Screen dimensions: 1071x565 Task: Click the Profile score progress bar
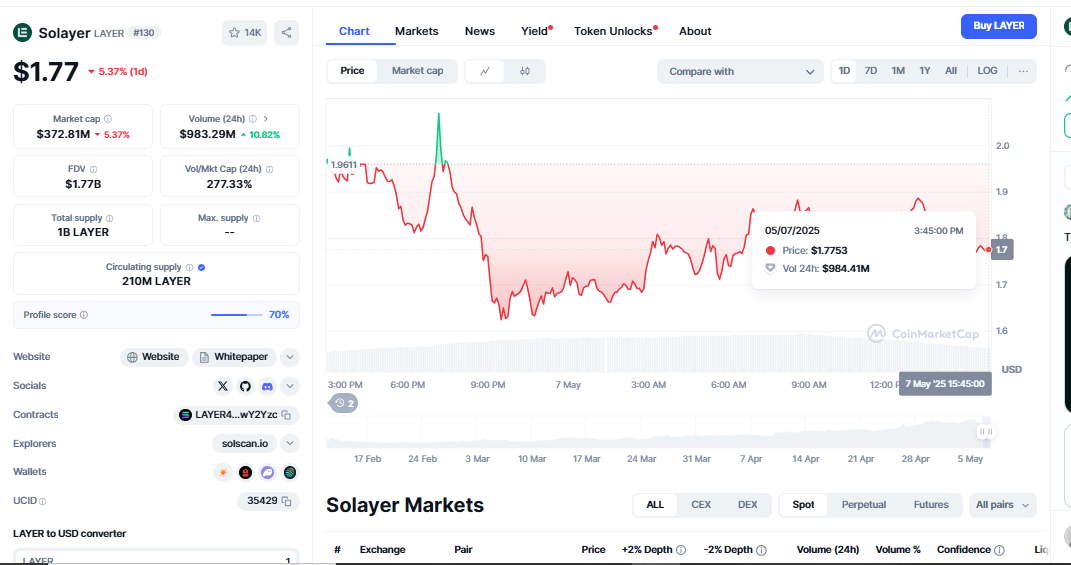point(236,315)
